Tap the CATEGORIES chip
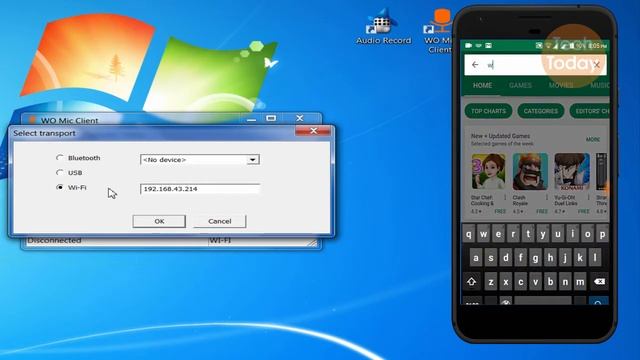Screen dimensions: 640x360 [540, 111]
